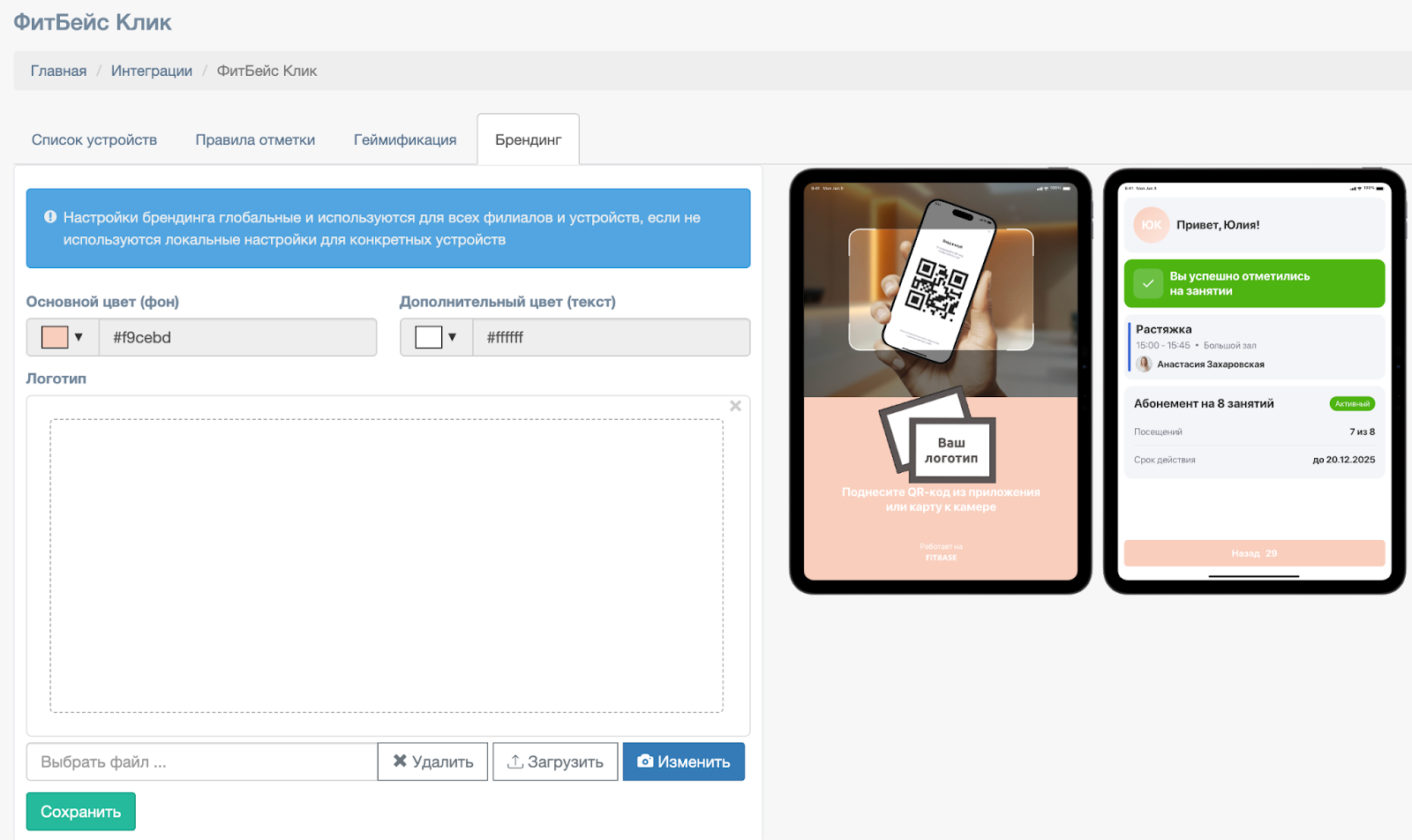Click the до 20.12.2025 expiry value
Image resolution: width=1412 pixels, height=840 pixels.
(x=1343, y=460)
